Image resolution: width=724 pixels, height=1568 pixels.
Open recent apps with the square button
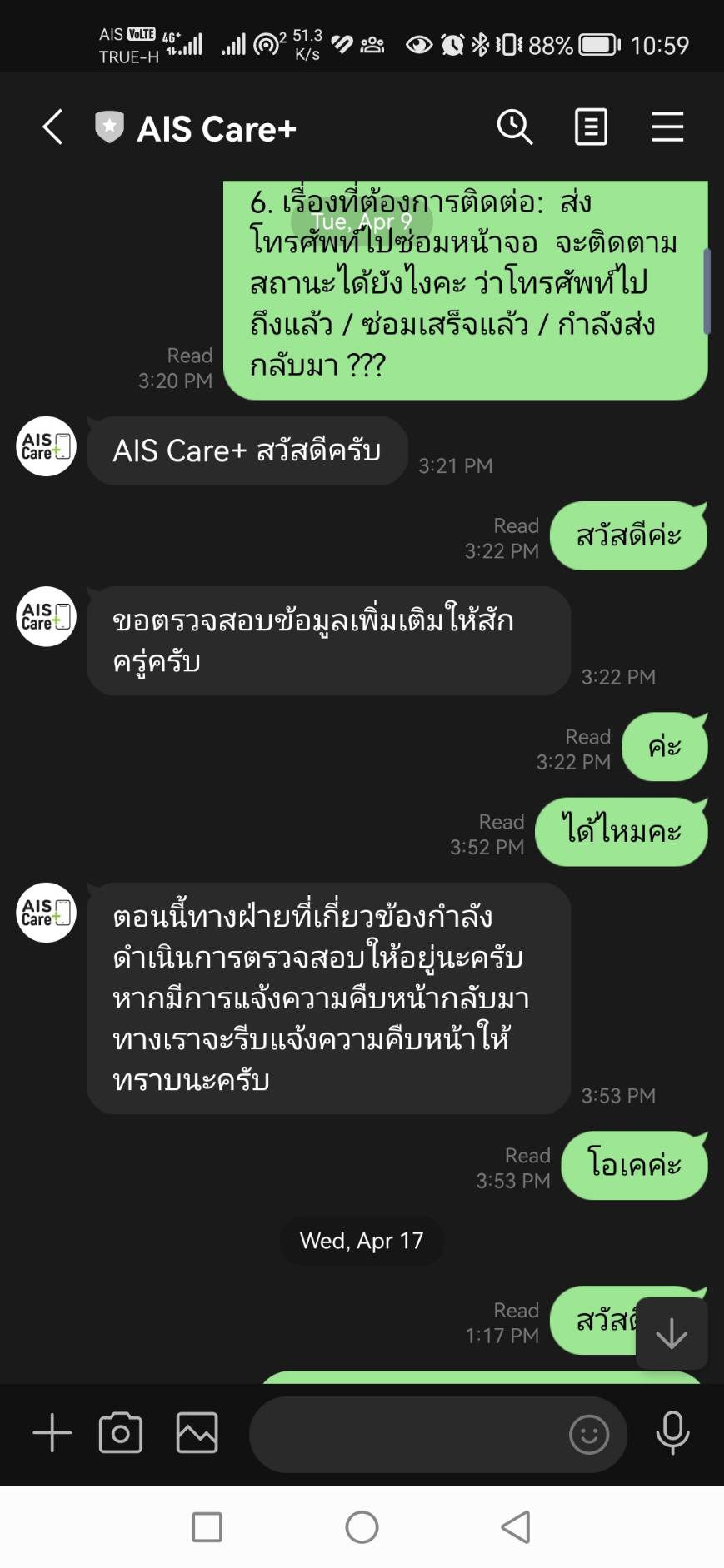(x=207, y=1527)
